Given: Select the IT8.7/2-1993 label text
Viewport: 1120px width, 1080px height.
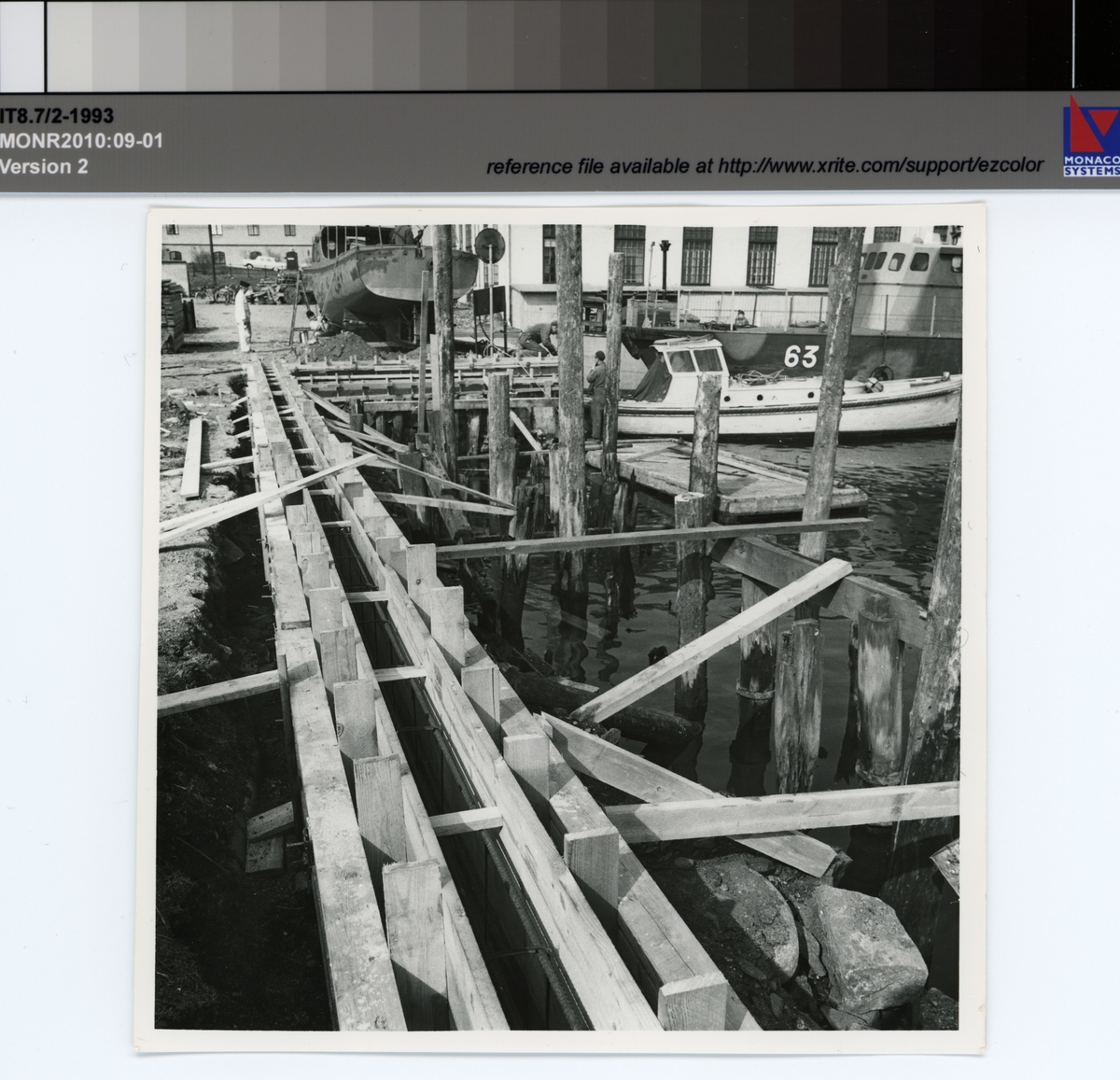Looking at the screenshot, I should 57,116.
